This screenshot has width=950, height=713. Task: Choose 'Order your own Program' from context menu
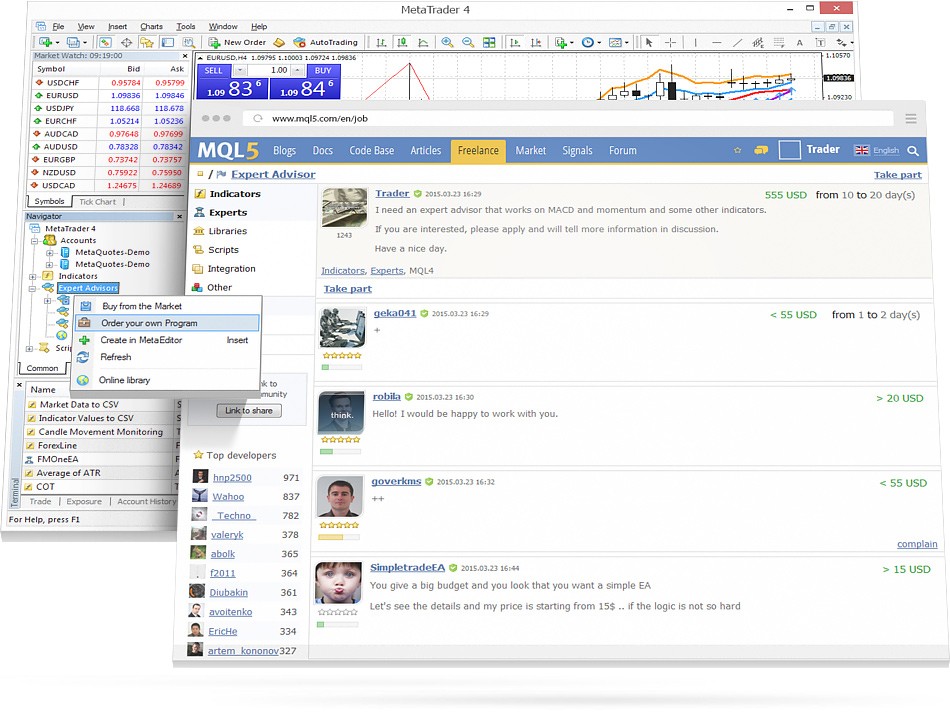coord(149,323)
